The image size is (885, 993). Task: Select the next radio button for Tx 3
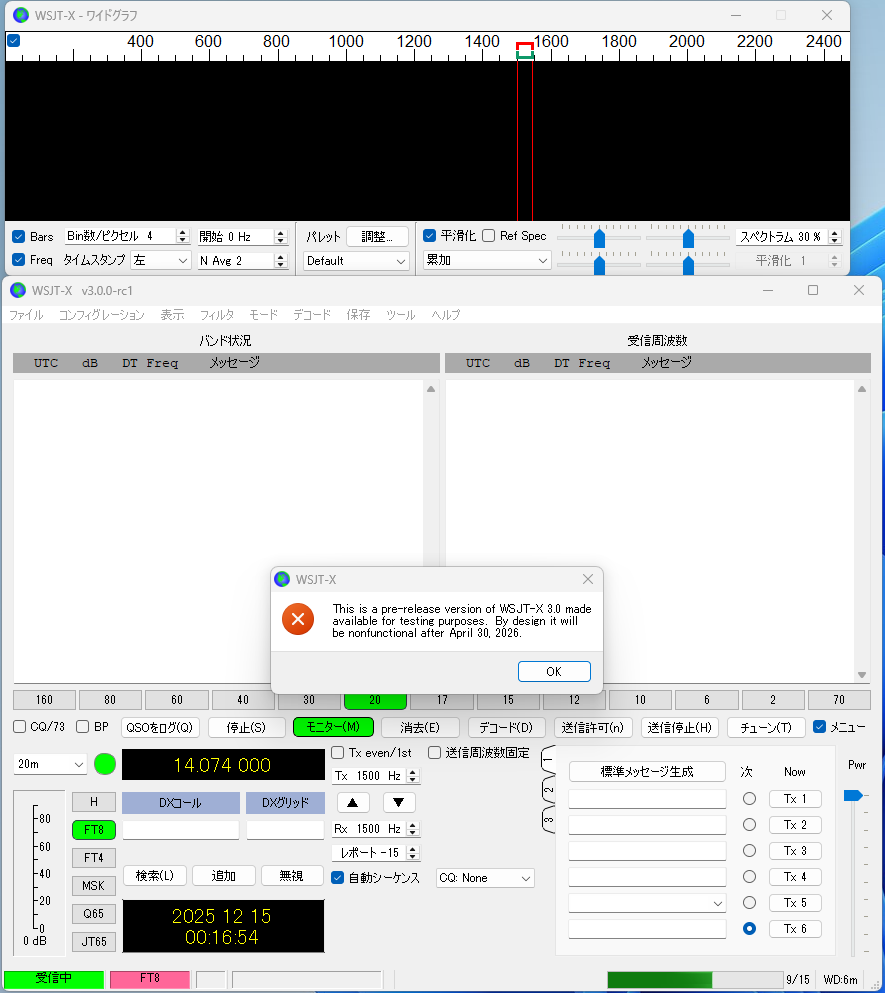click(749, 851)
